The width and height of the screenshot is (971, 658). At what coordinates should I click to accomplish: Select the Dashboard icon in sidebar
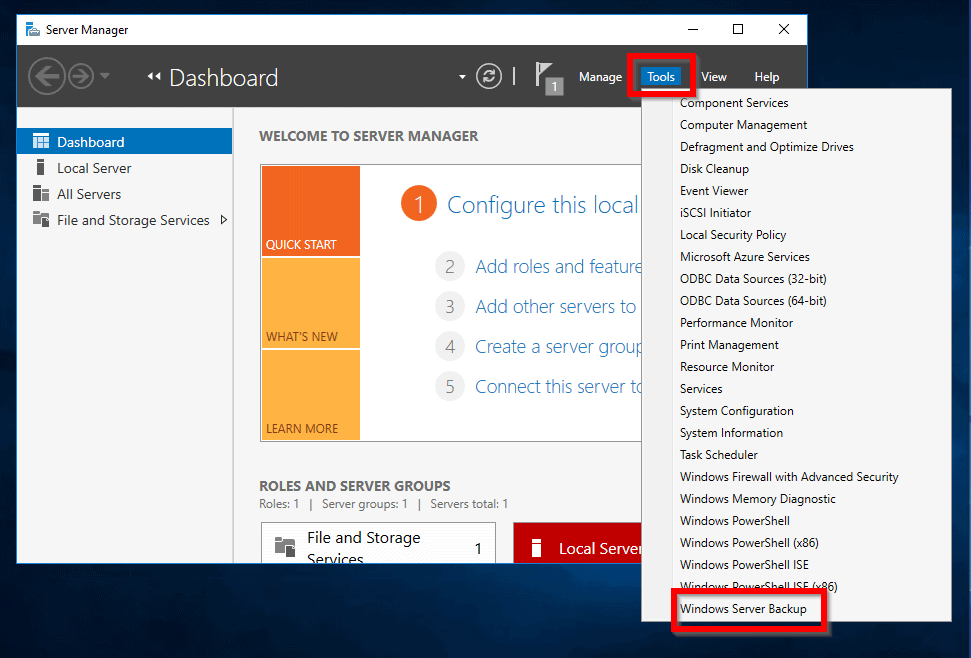click(41, 142)
